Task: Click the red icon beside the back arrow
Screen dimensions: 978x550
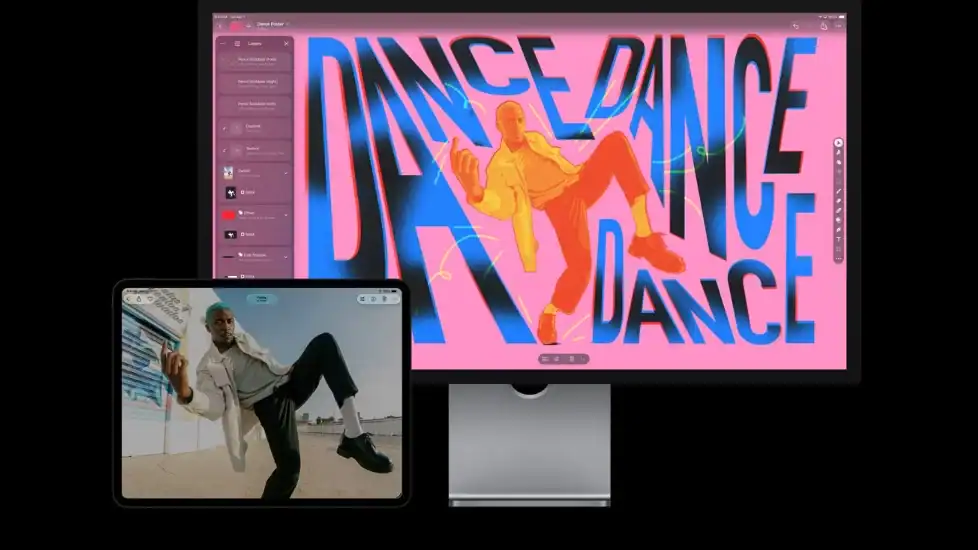Action: (x=236, y=26)
